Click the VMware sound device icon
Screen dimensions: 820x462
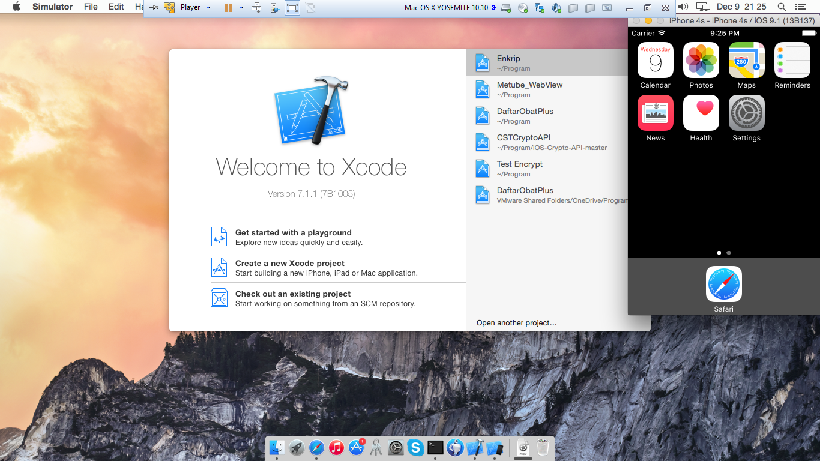pyautogui.click(x=556, y=7)
